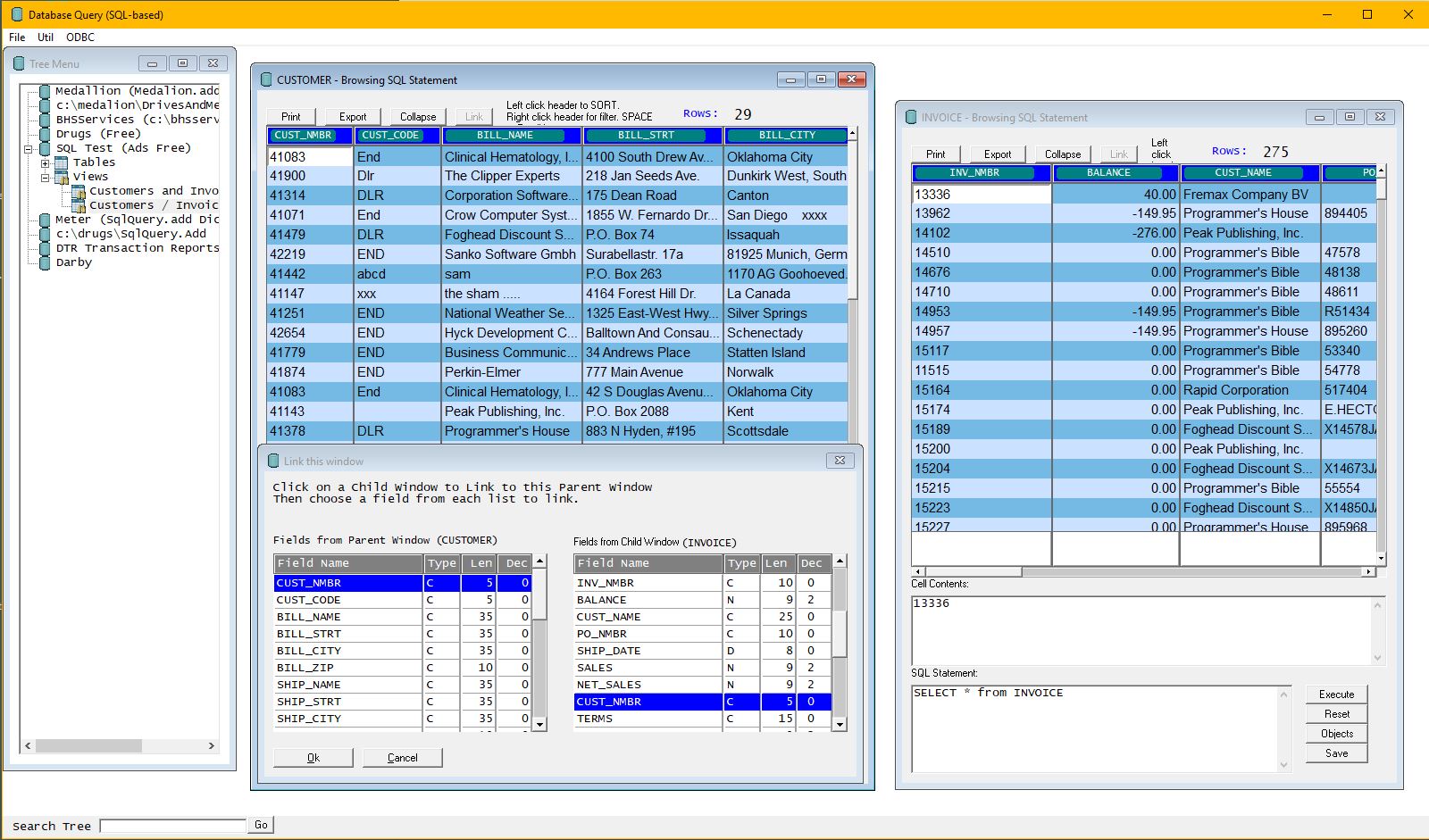Screen dimensions: 1429x840
Task: Expand the Tables tree node
Action: (46, 162)
